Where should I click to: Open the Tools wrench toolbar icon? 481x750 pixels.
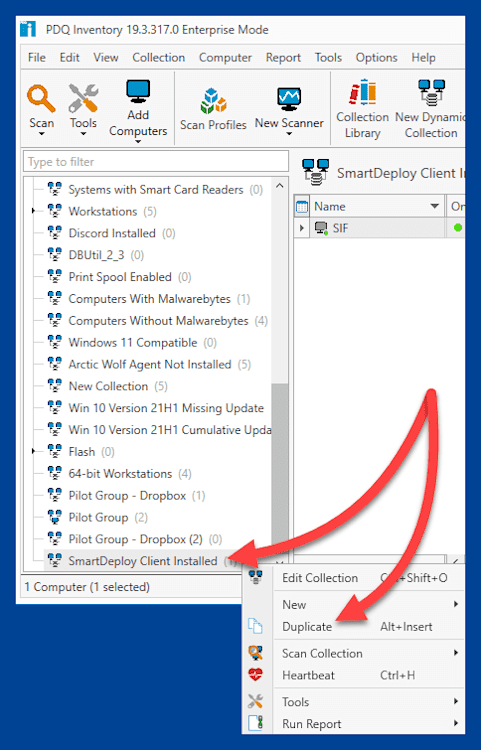(x=83, y=98)
